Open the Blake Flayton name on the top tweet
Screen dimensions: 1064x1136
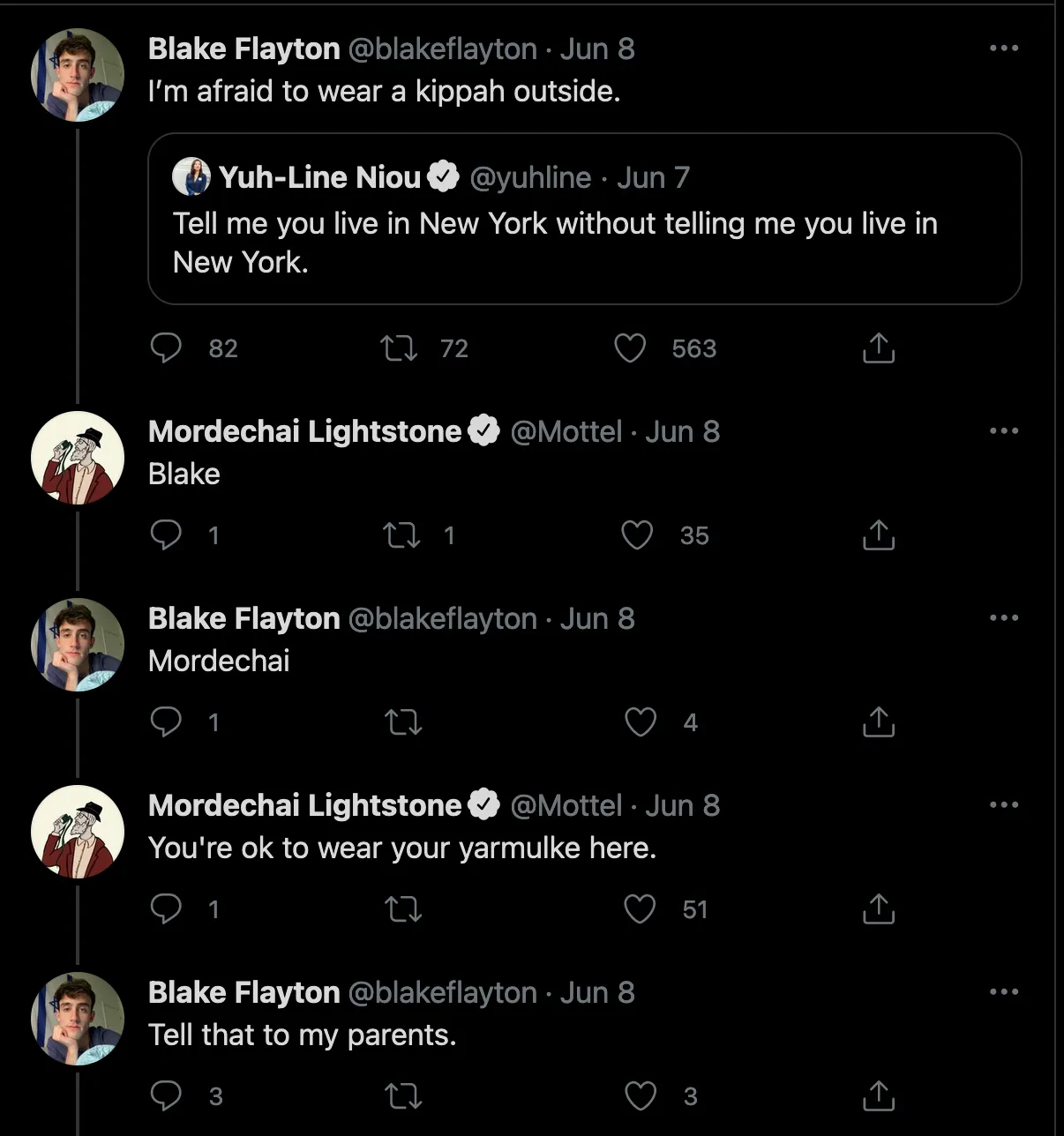tap(244, 49)
